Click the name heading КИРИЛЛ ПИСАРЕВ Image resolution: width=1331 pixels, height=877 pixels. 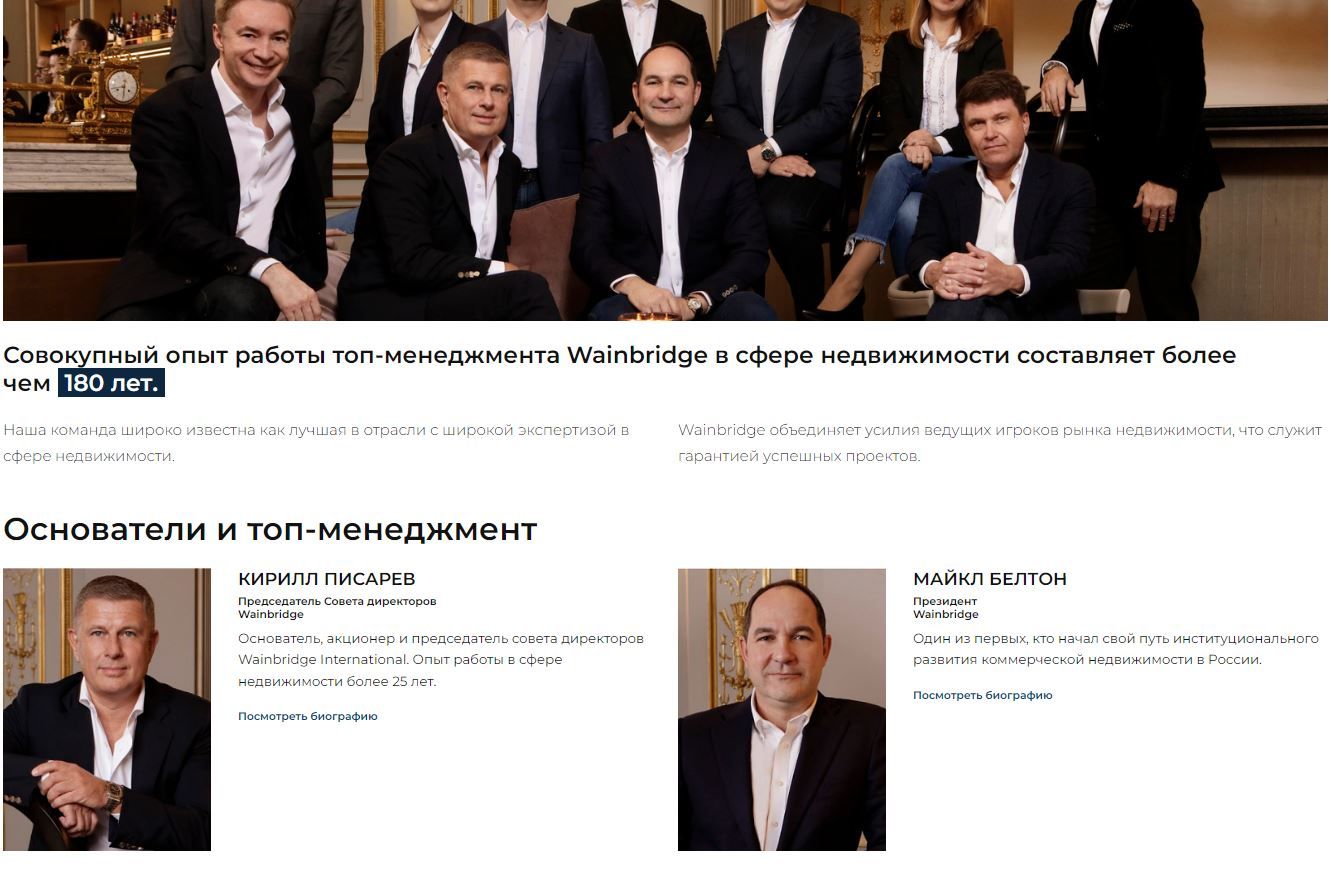[327, 579]
